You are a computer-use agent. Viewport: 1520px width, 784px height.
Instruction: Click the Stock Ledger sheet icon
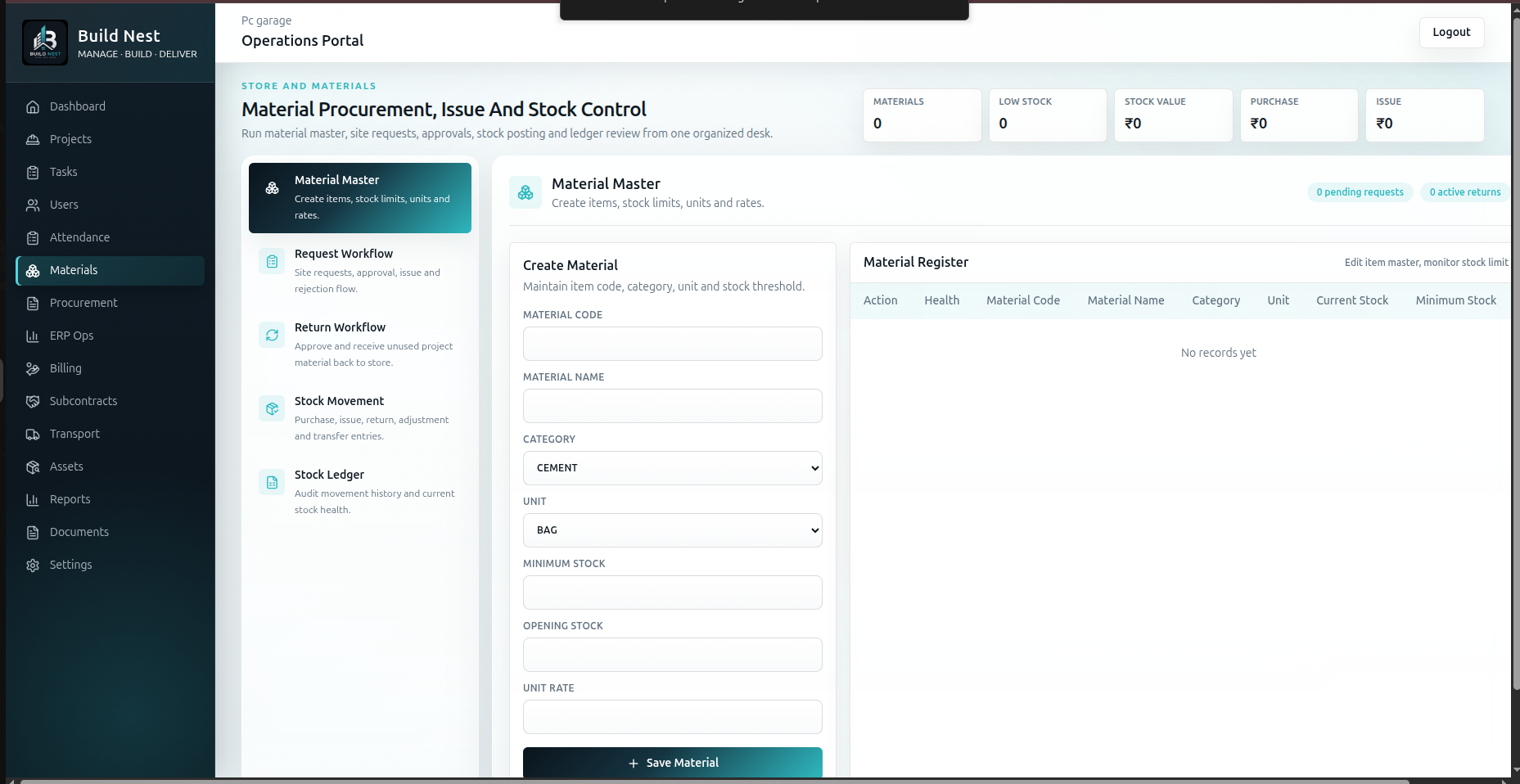(273, 482)
